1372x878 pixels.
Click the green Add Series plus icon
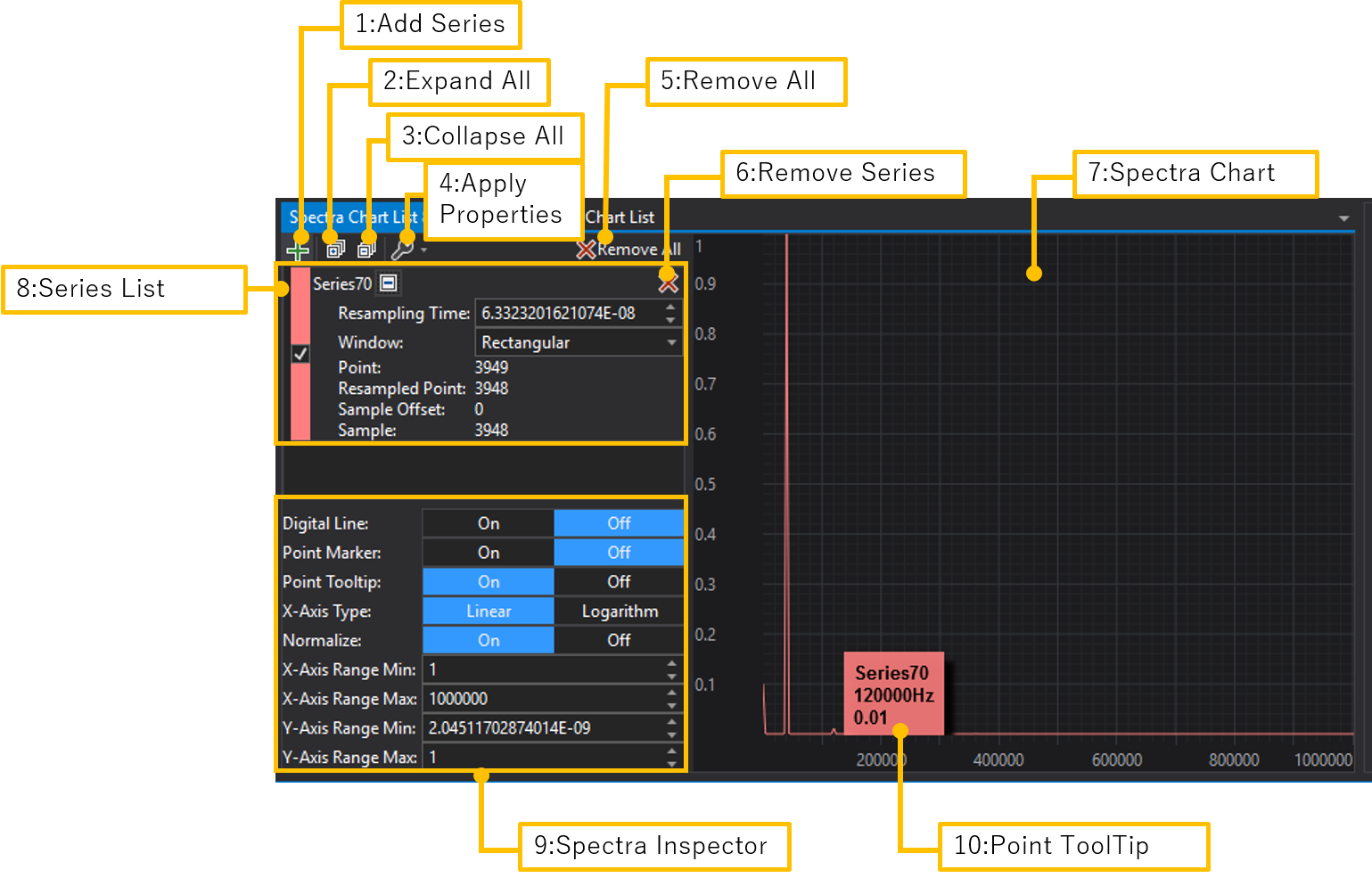coord(298,250)
